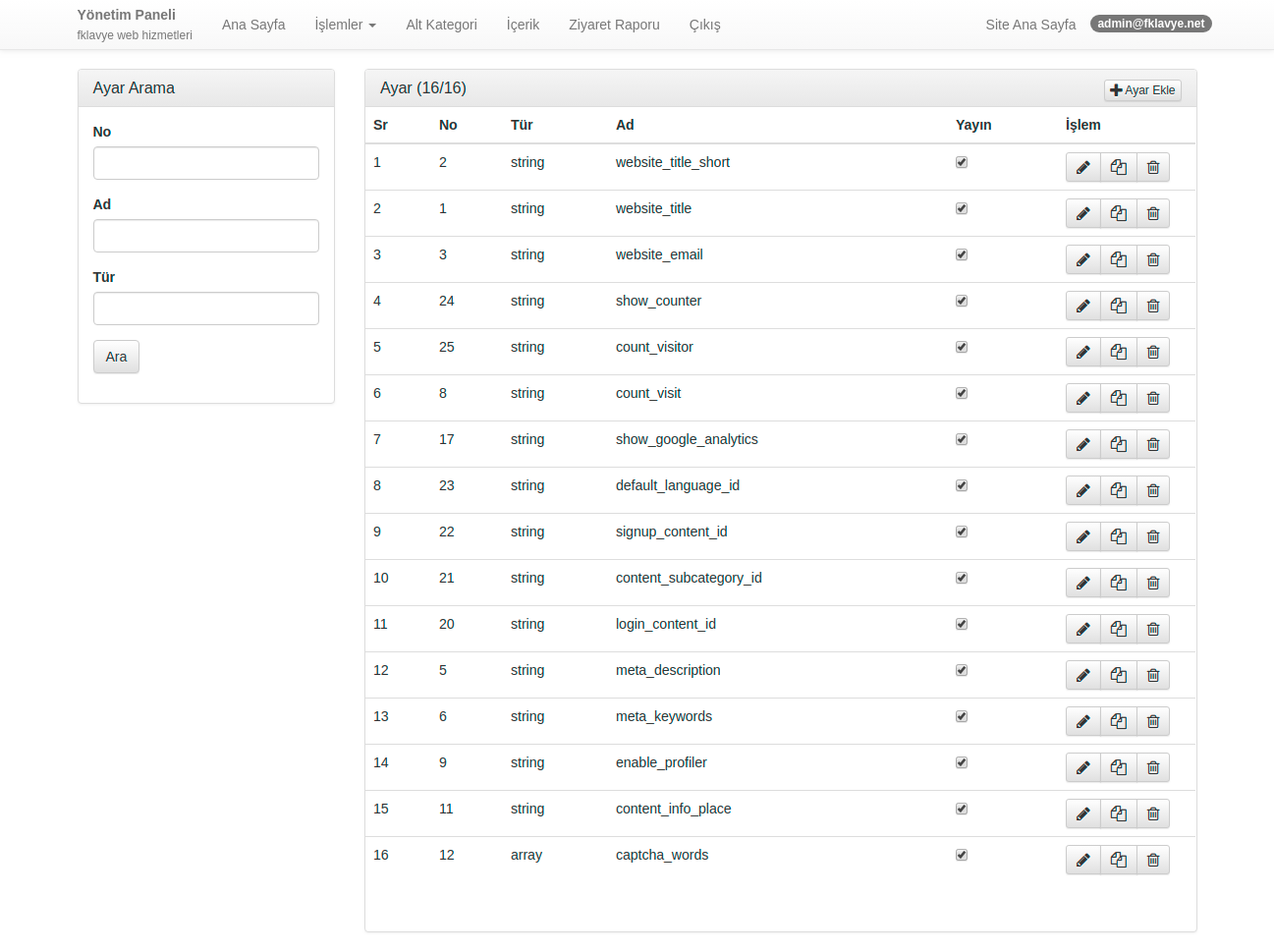The image size is (1274, 952).
Task: Edit the login_content_id setting
Action: [1082, 629]
